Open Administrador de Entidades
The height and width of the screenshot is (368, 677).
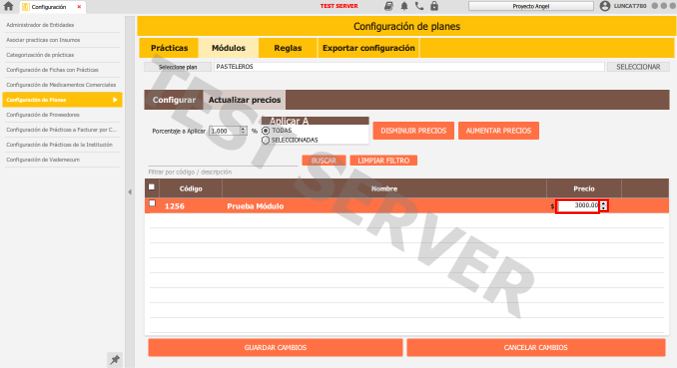(x=40, y=25)
